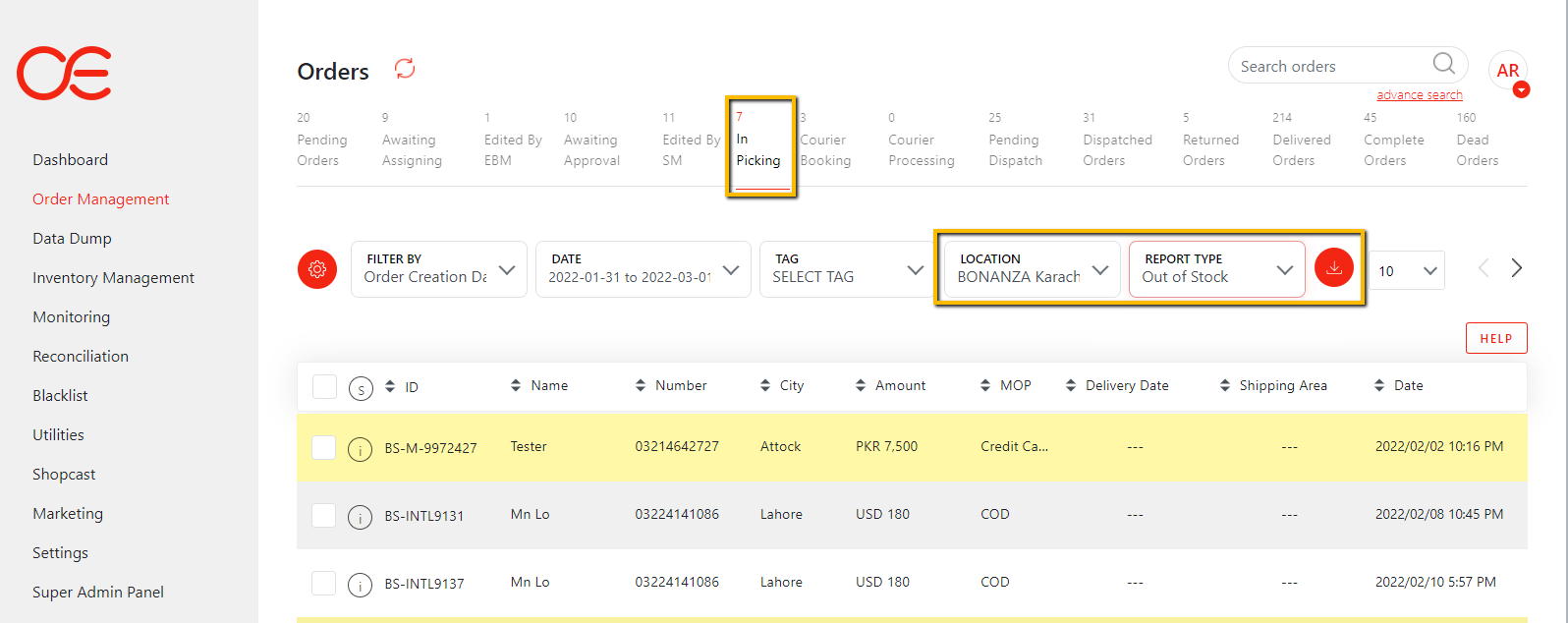Go to next page arrow

point(1516,268)
